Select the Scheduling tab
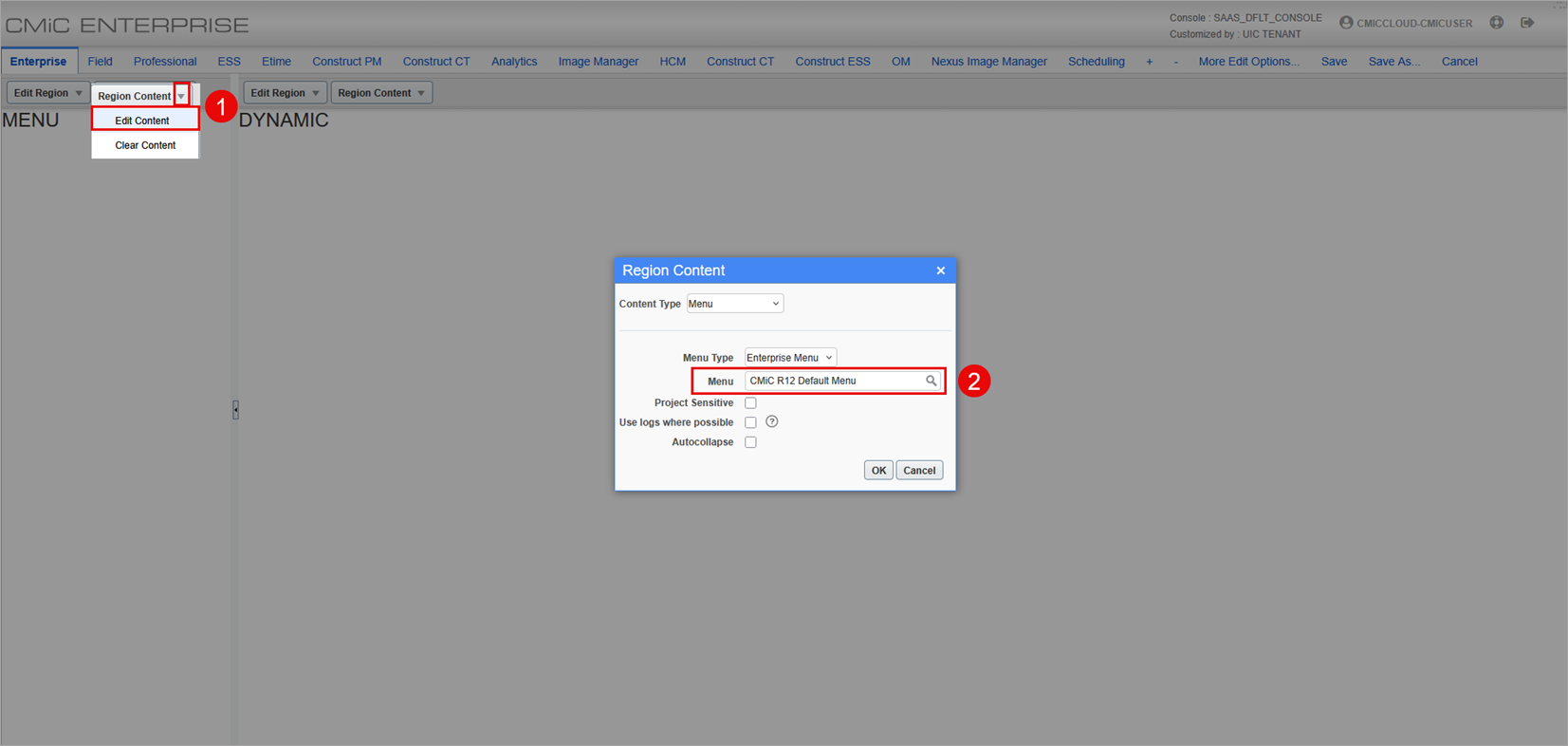Image resolution: width=1568 pixels, height=746 pixels. pos(1097,62)
